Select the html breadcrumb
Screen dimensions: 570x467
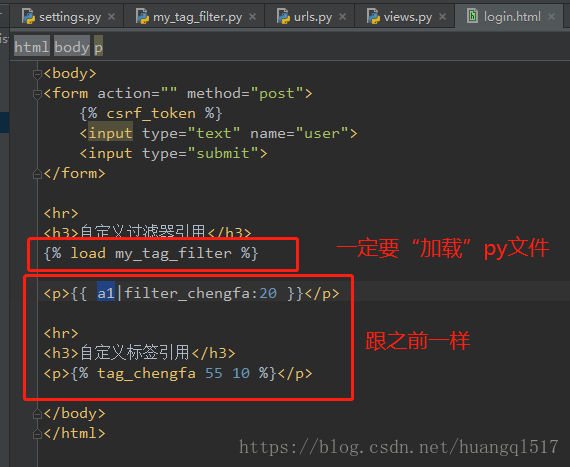click(32, 46)
